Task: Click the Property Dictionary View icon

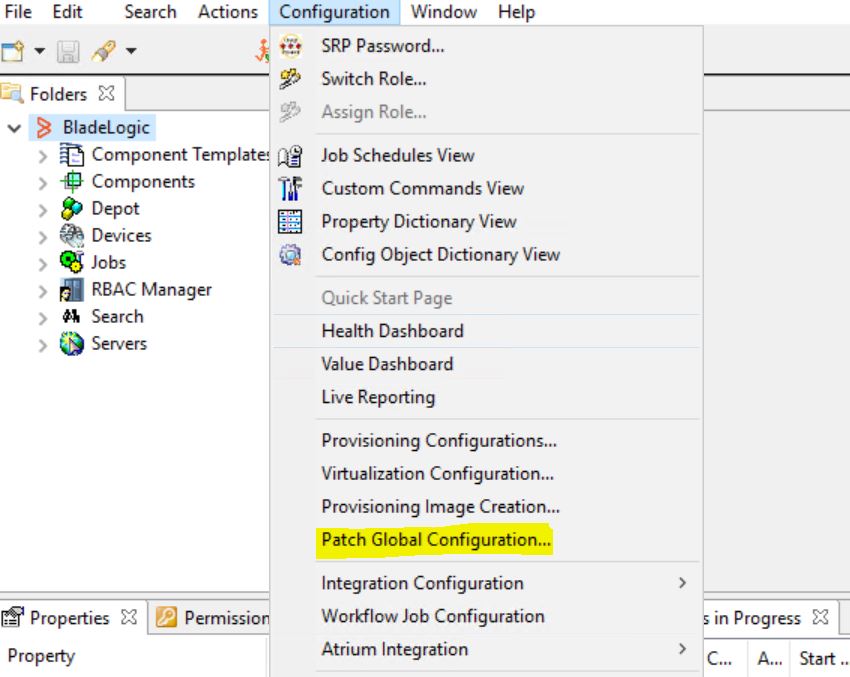Action: (x=290, y=222)
